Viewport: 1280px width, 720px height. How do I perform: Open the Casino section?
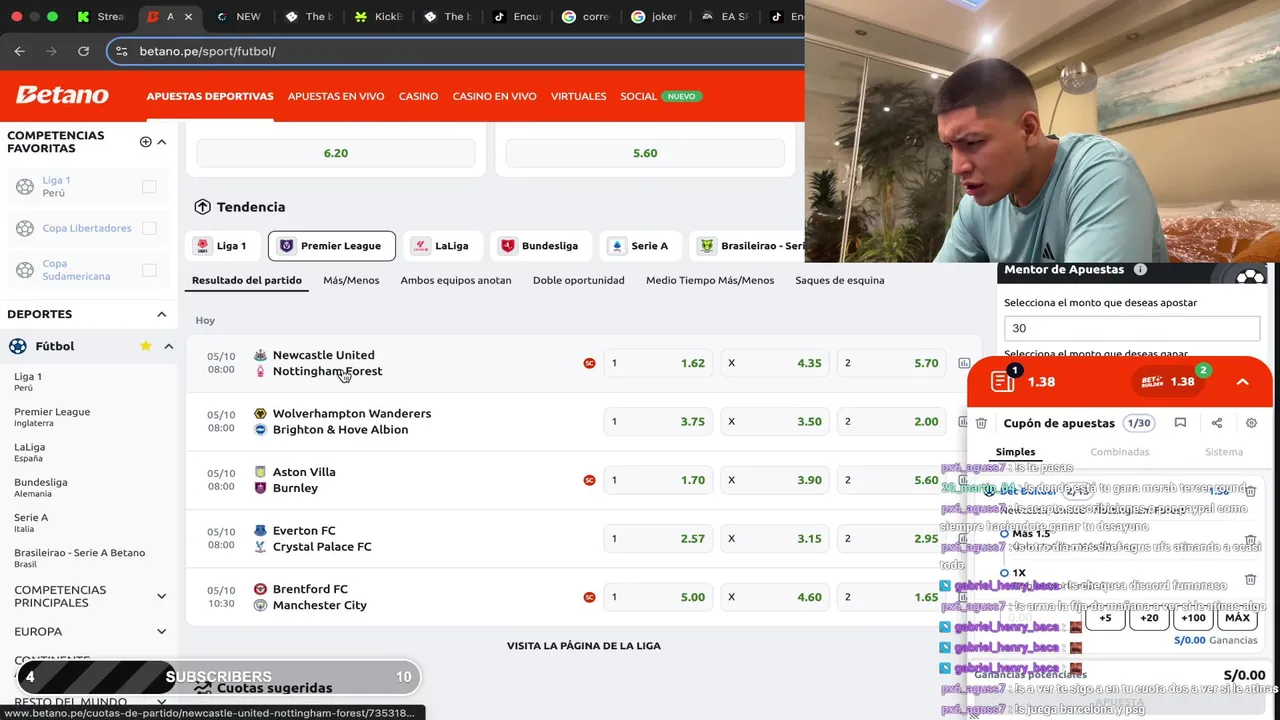click(x=418, y=96)
